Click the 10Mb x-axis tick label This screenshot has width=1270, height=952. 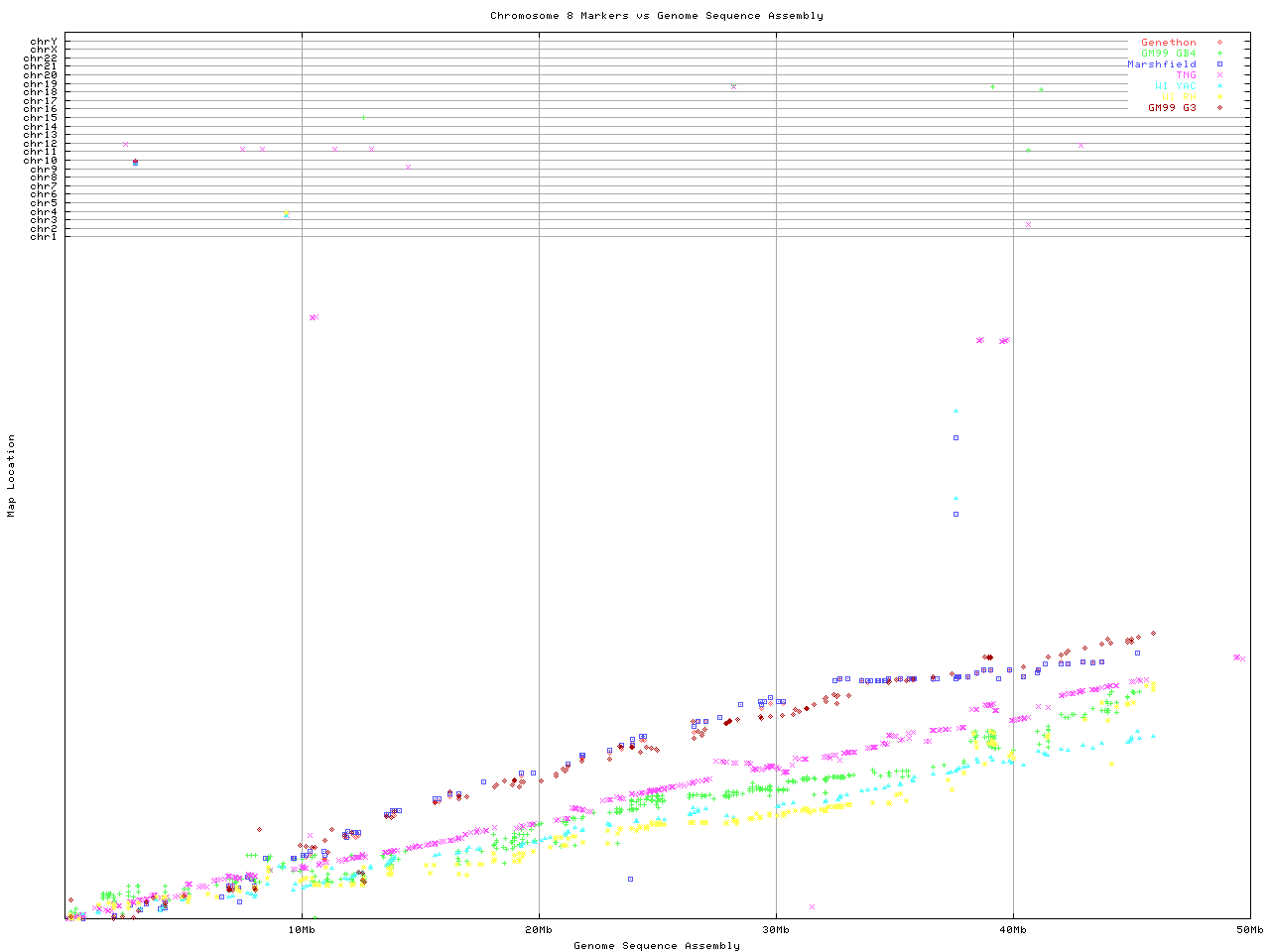tap(302, 930)
